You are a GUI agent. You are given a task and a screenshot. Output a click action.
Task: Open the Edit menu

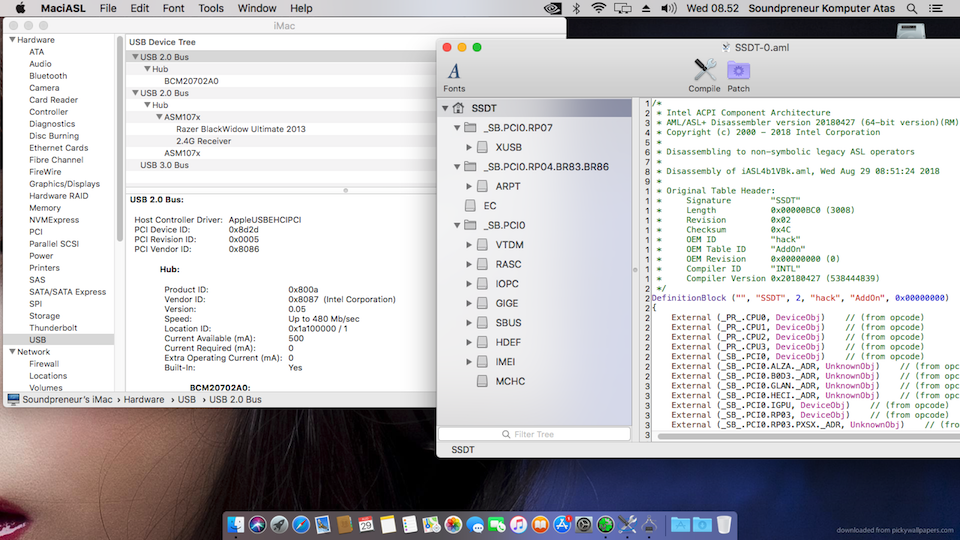click(x=140, y=9)
